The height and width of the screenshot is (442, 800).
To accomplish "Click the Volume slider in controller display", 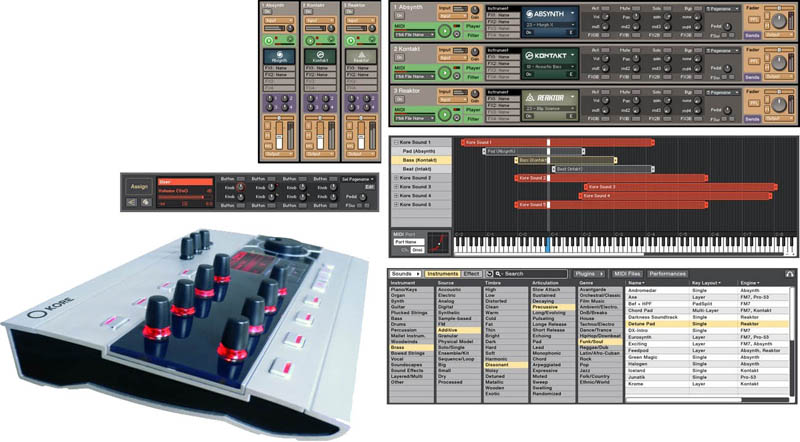I will point(184,197).
